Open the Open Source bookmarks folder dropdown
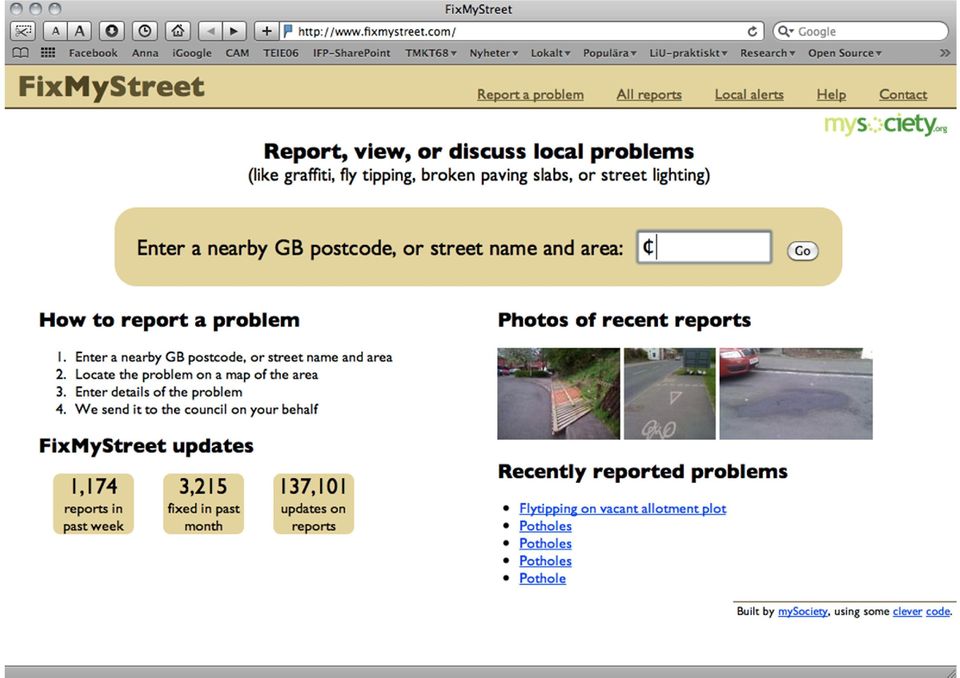This screenshot has height=678, width=960. [x=845, y=53]
